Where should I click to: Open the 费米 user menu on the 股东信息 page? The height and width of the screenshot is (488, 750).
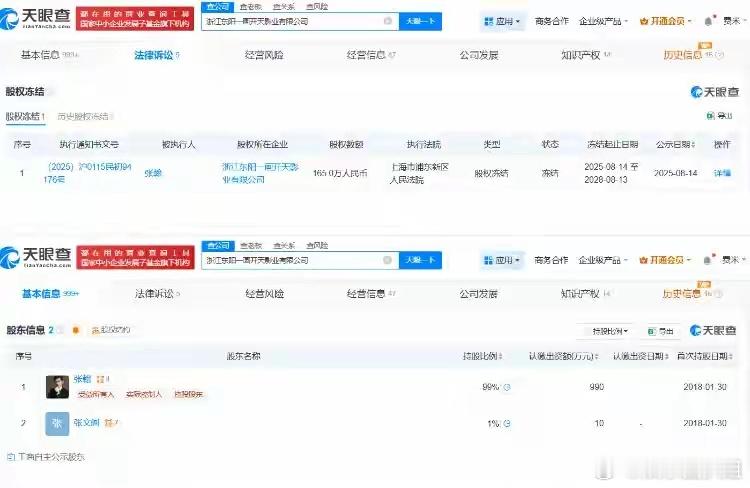pos(733,260)
